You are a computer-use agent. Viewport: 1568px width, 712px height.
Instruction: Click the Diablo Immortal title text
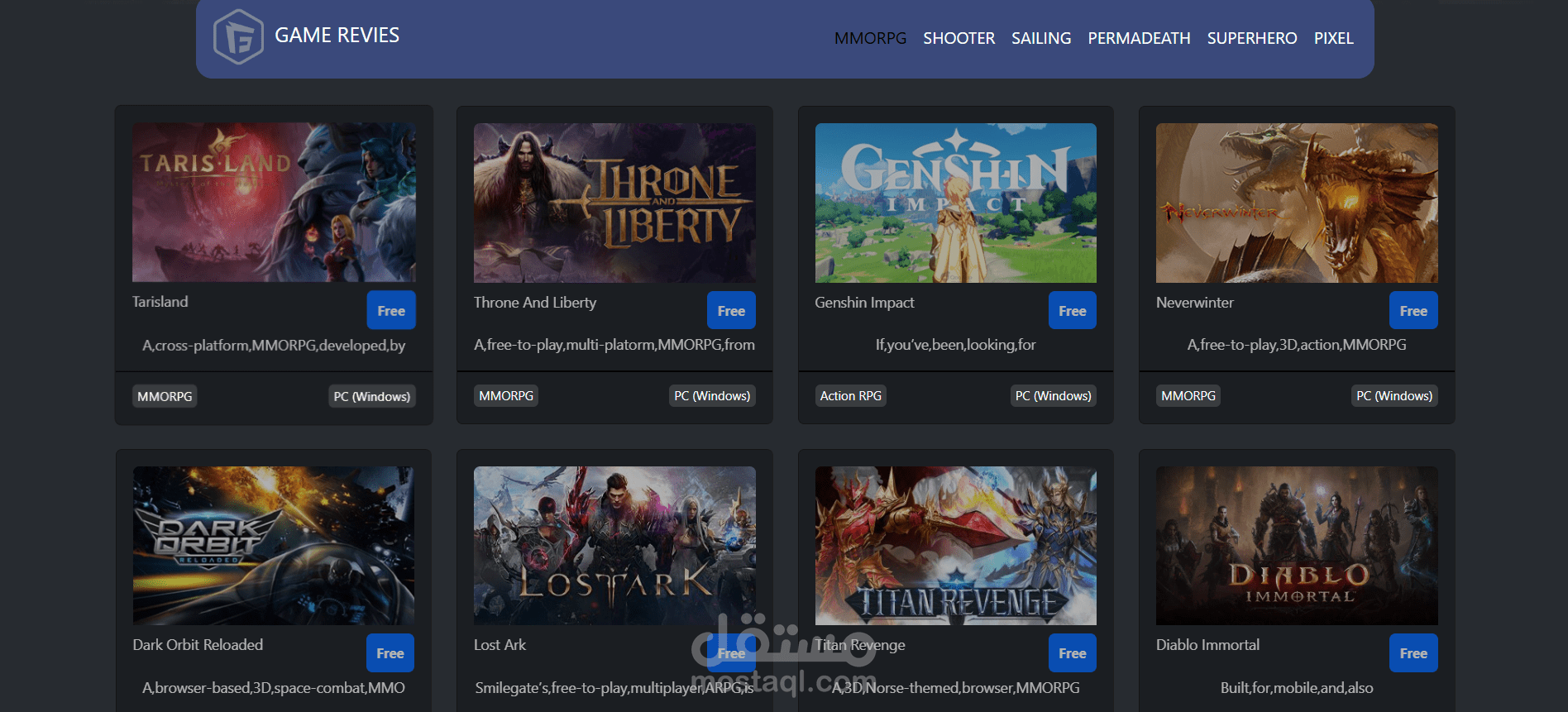pos(1207,645)
